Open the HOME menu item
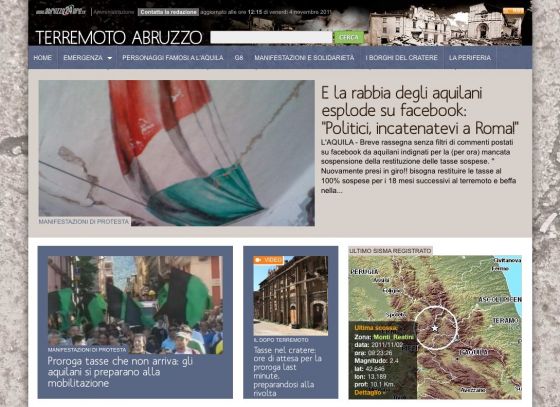 42,57
